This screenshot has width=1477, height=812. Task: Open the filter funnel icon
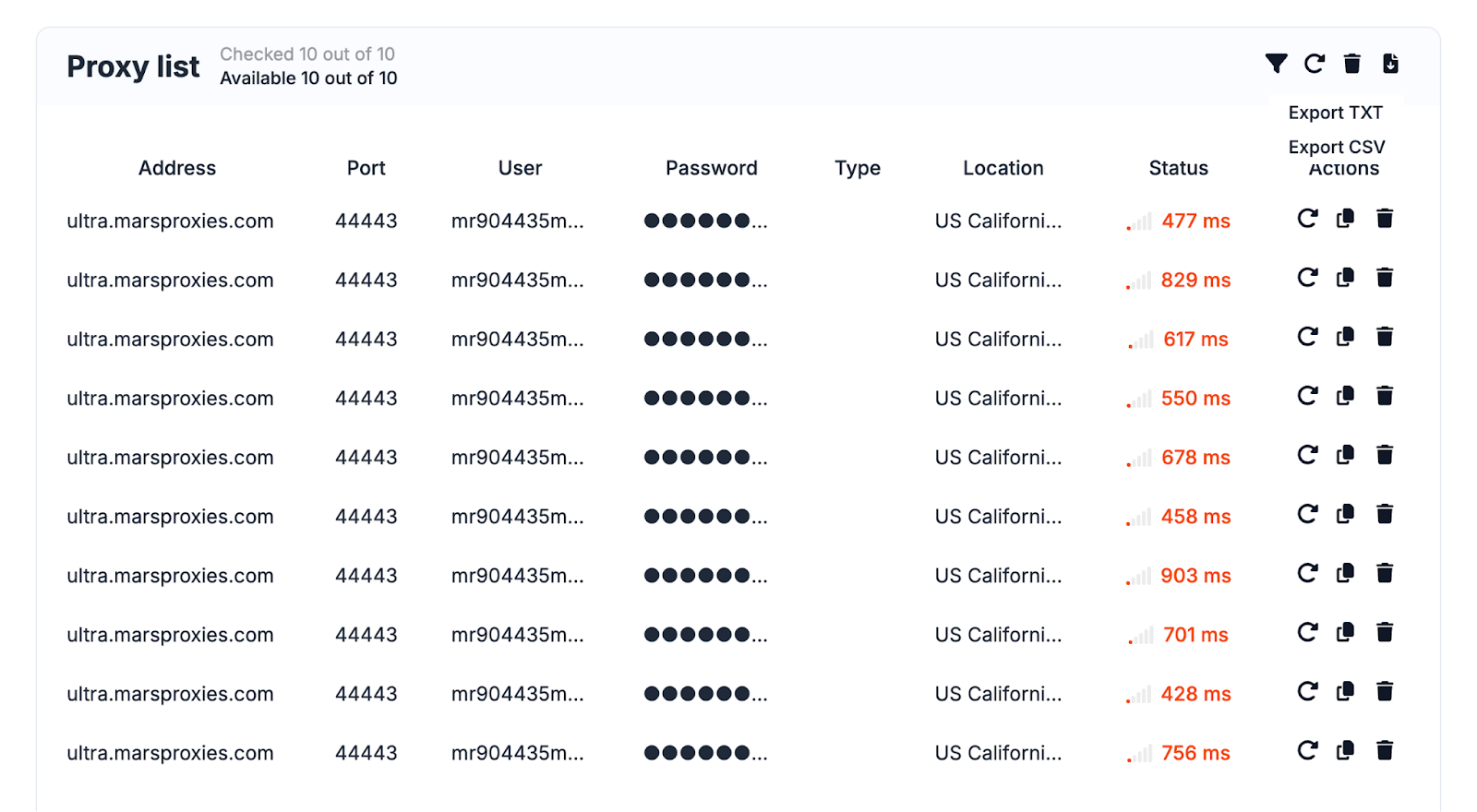point(1276,64)
